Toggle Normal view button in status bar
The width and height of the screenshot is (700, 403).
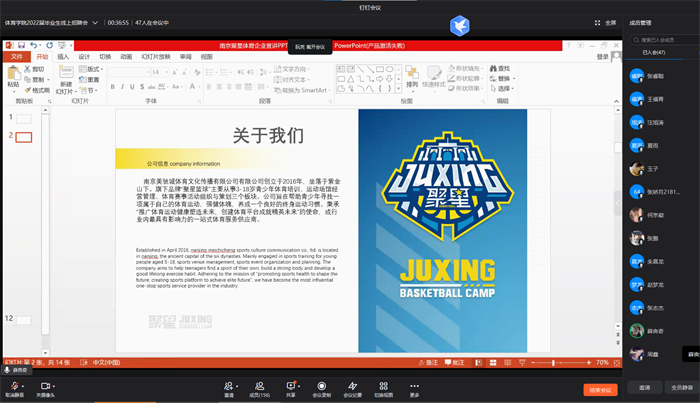click(478, 363)
